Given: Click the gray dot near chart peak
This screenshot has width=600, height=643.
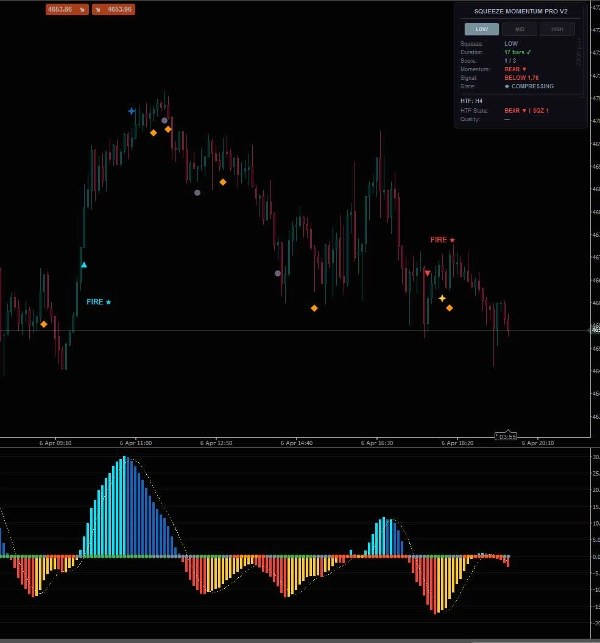Looking at the screenshot, I should [x=164, y=120].
